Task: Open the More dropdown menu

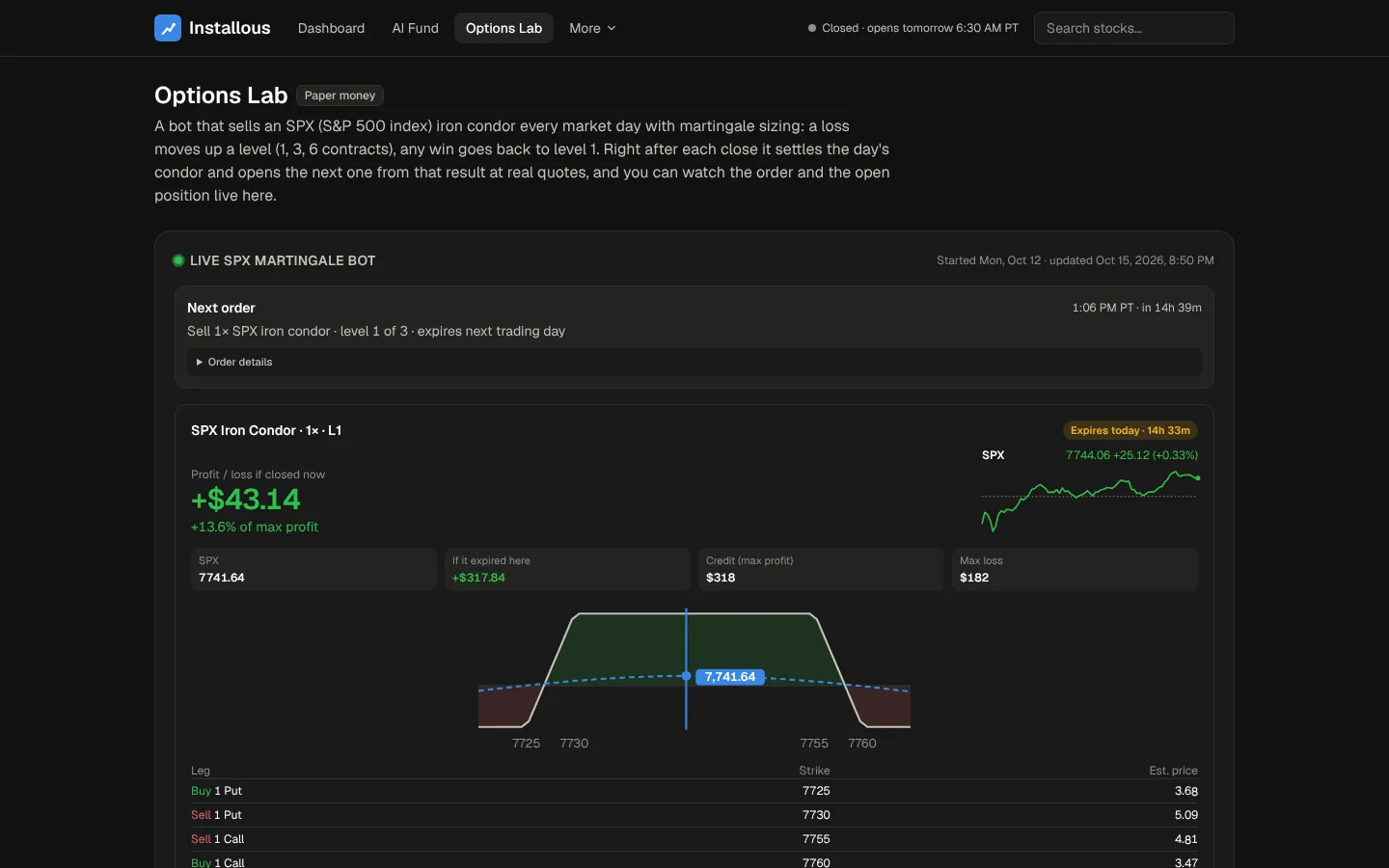Action: pos(592,28)
